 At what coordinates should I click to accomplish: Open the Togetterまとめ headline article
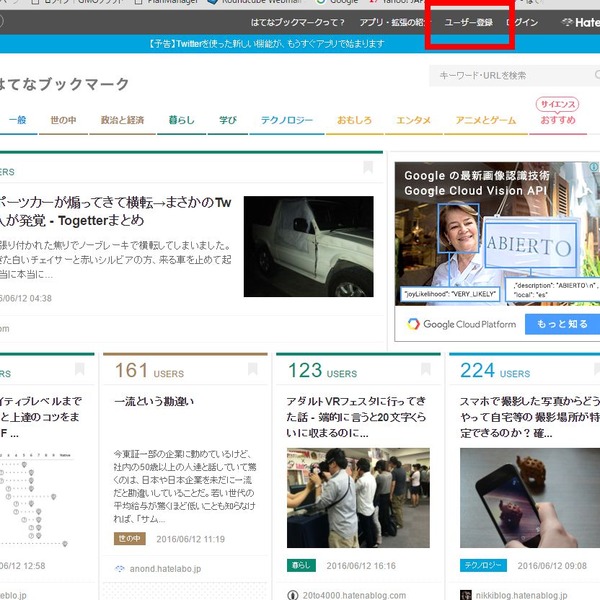point(116,211)
